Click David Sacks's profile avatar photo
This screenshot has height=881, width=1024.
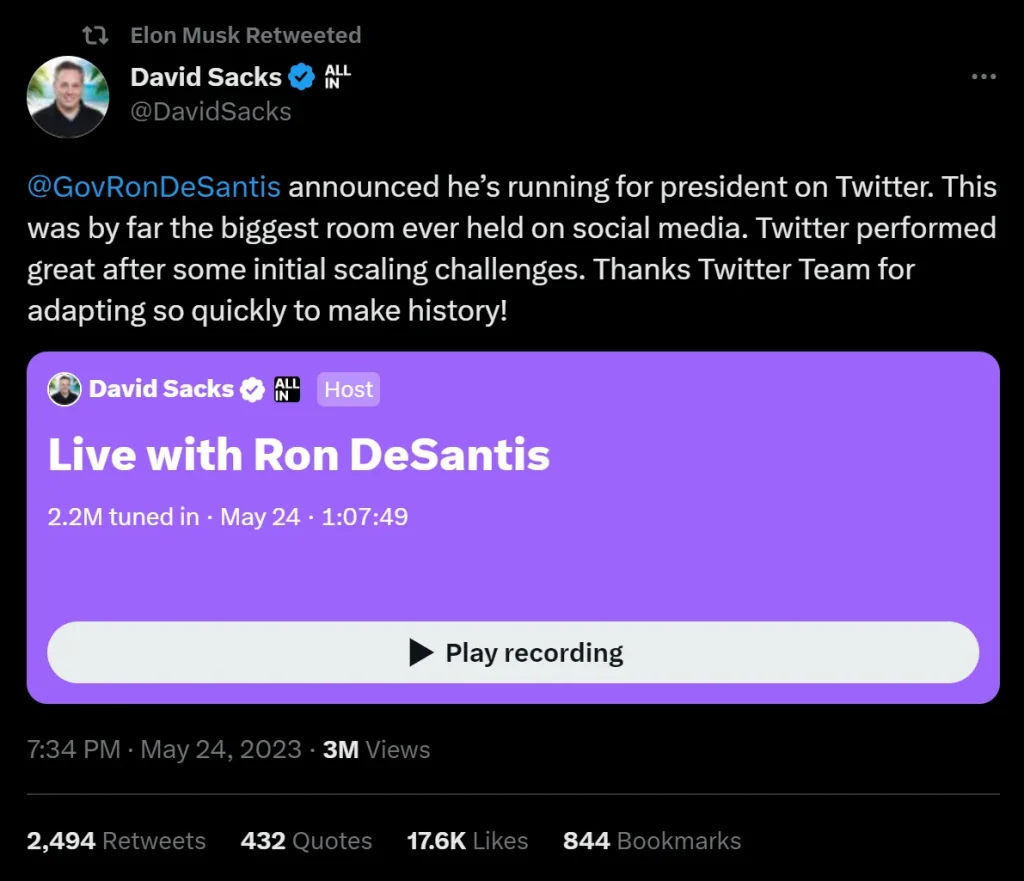(x=67, y=97)
